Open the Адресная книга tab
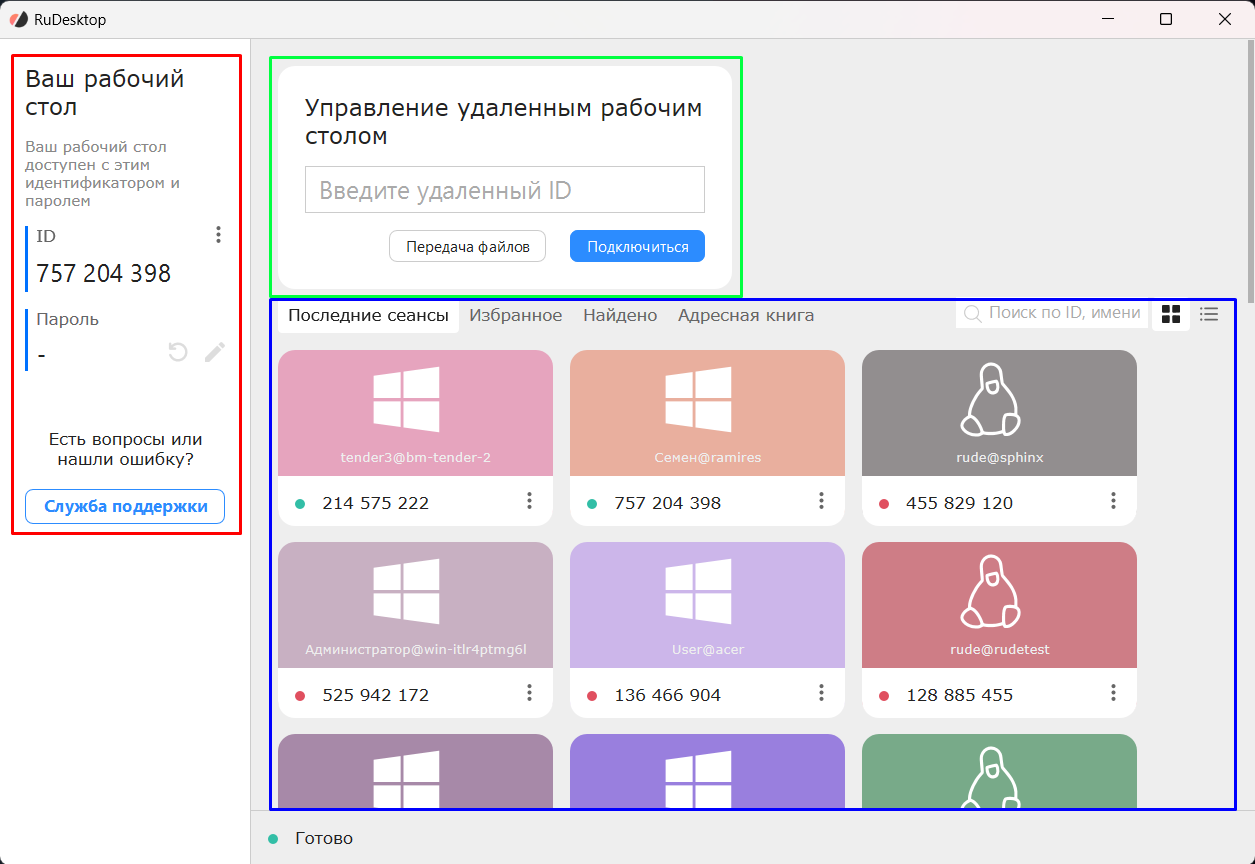This screenshot has height=864, width=1255. [746, 315]
